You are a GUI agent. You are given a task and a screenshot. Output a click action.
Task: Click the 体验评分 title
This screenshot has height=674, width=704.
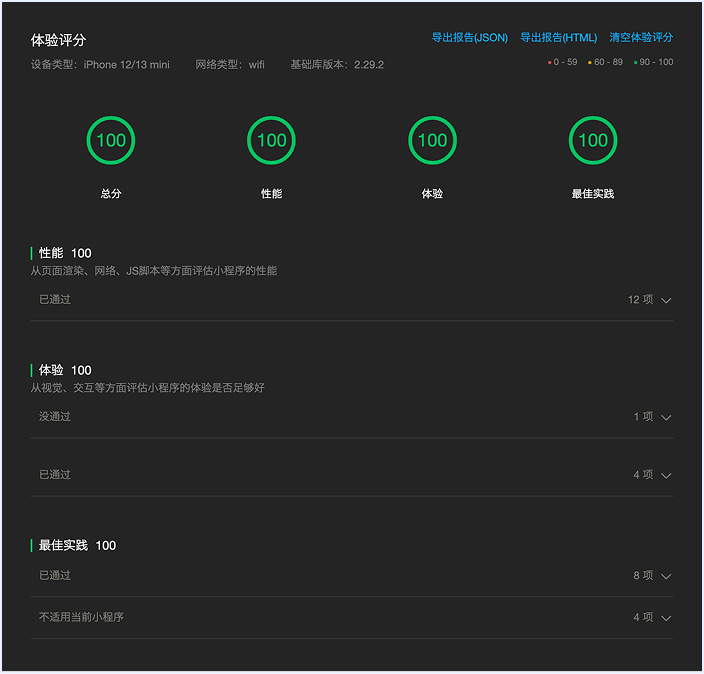coord(58,40)
